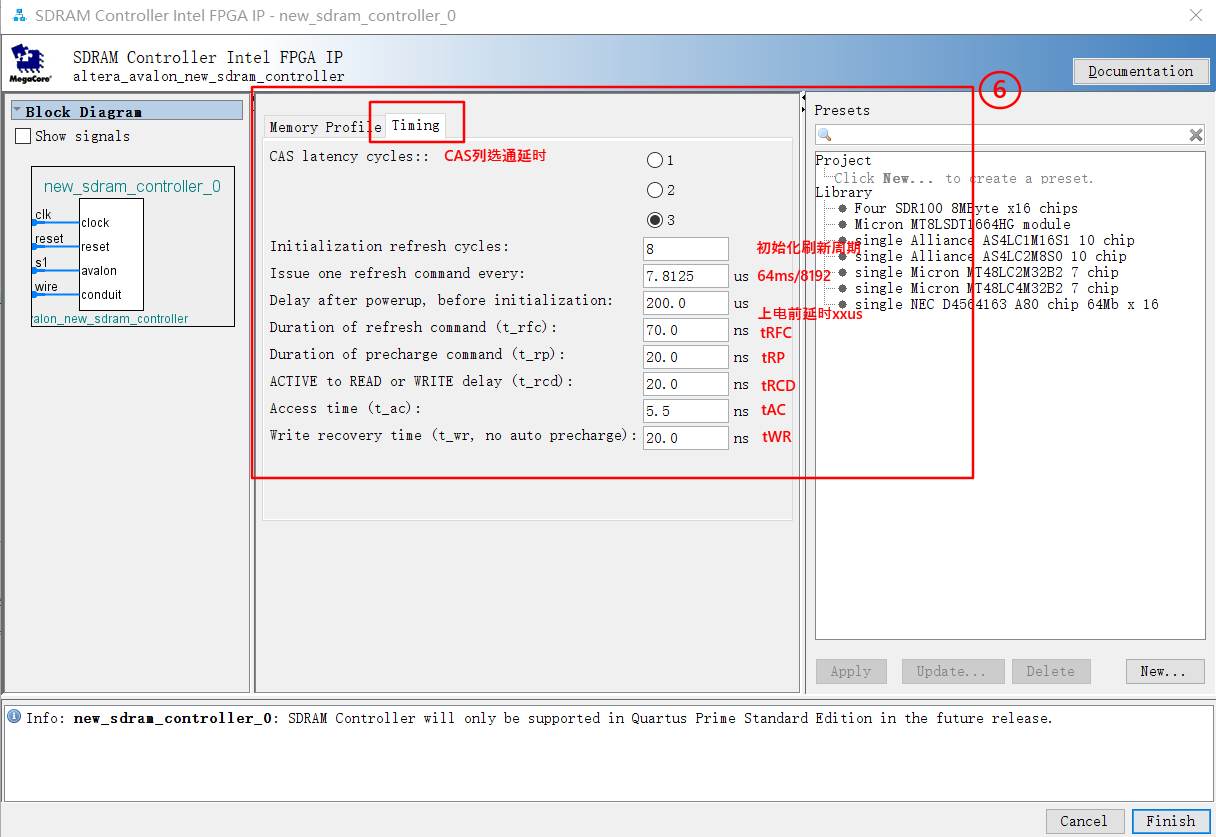This screenshot has width=1216, height=837.
Task: Select single Micron MT48LC4M32B2 7 chip preset
Action: click(x=986, y=288)
